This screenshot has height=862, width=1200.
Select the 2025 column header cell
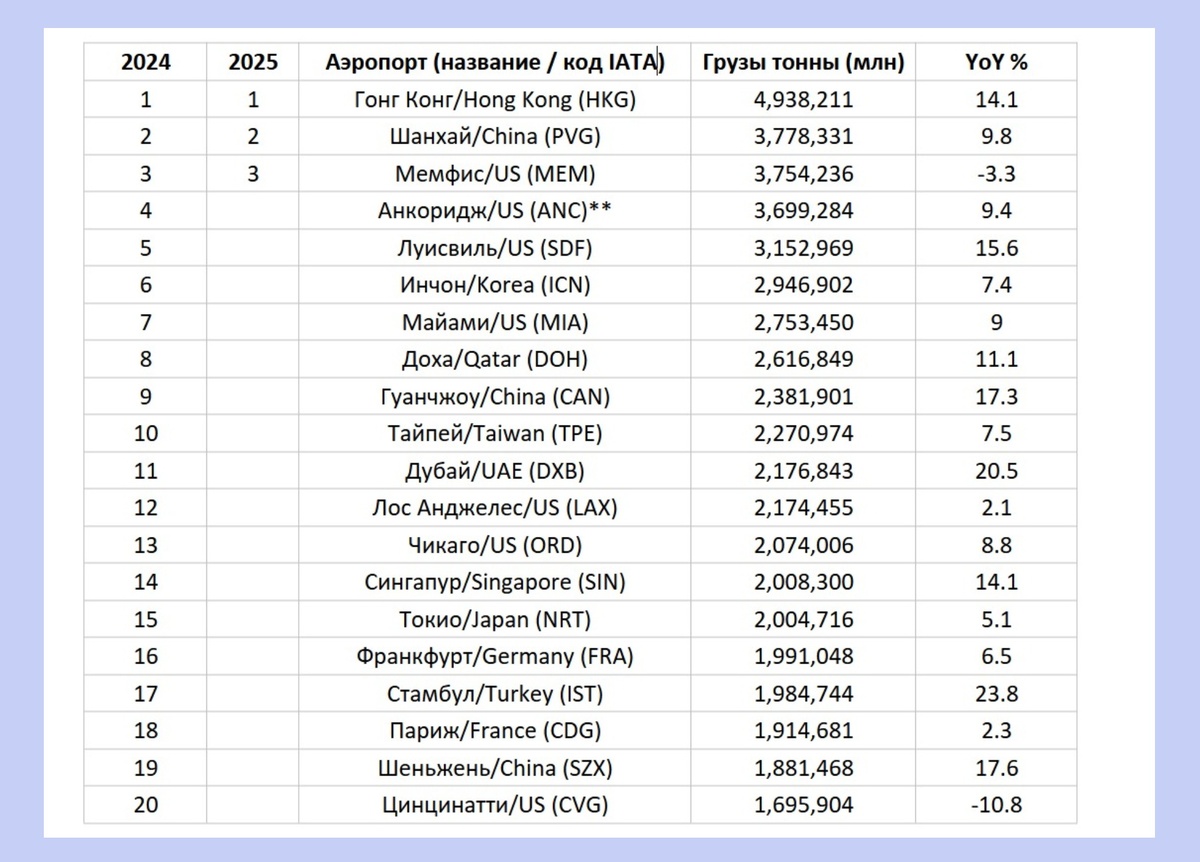coord(253,62)
